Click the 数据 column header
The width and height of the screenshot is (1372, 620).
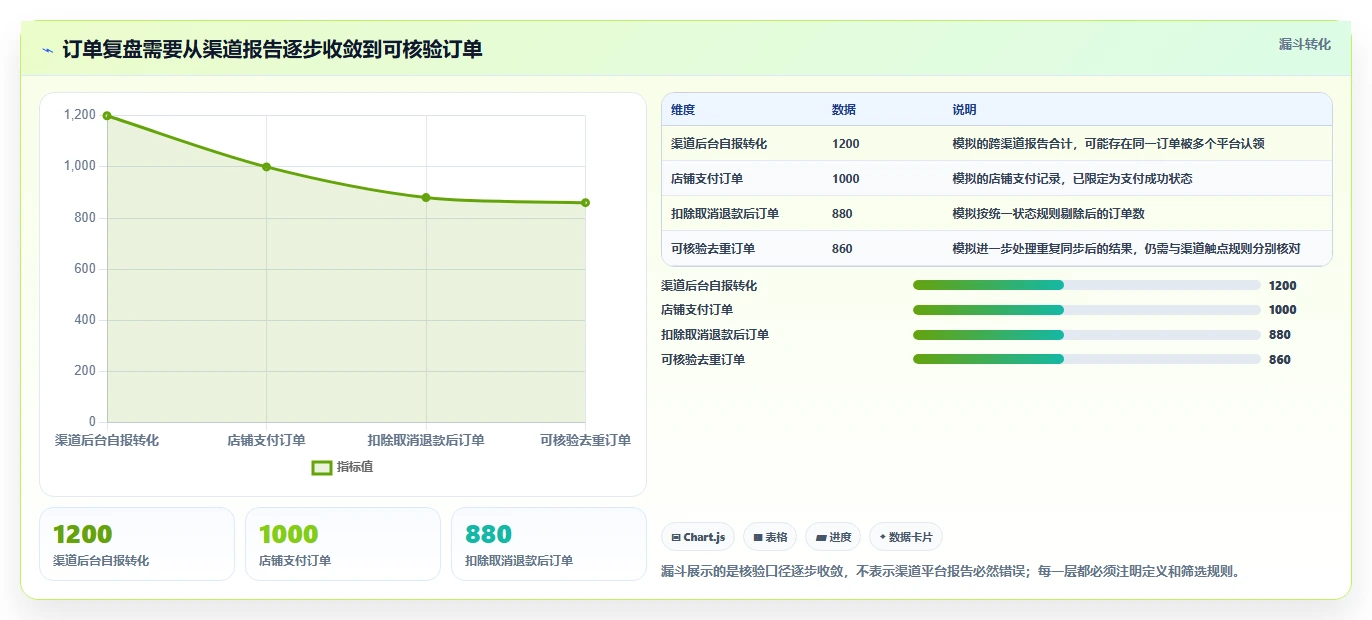(x=844, y=110)
